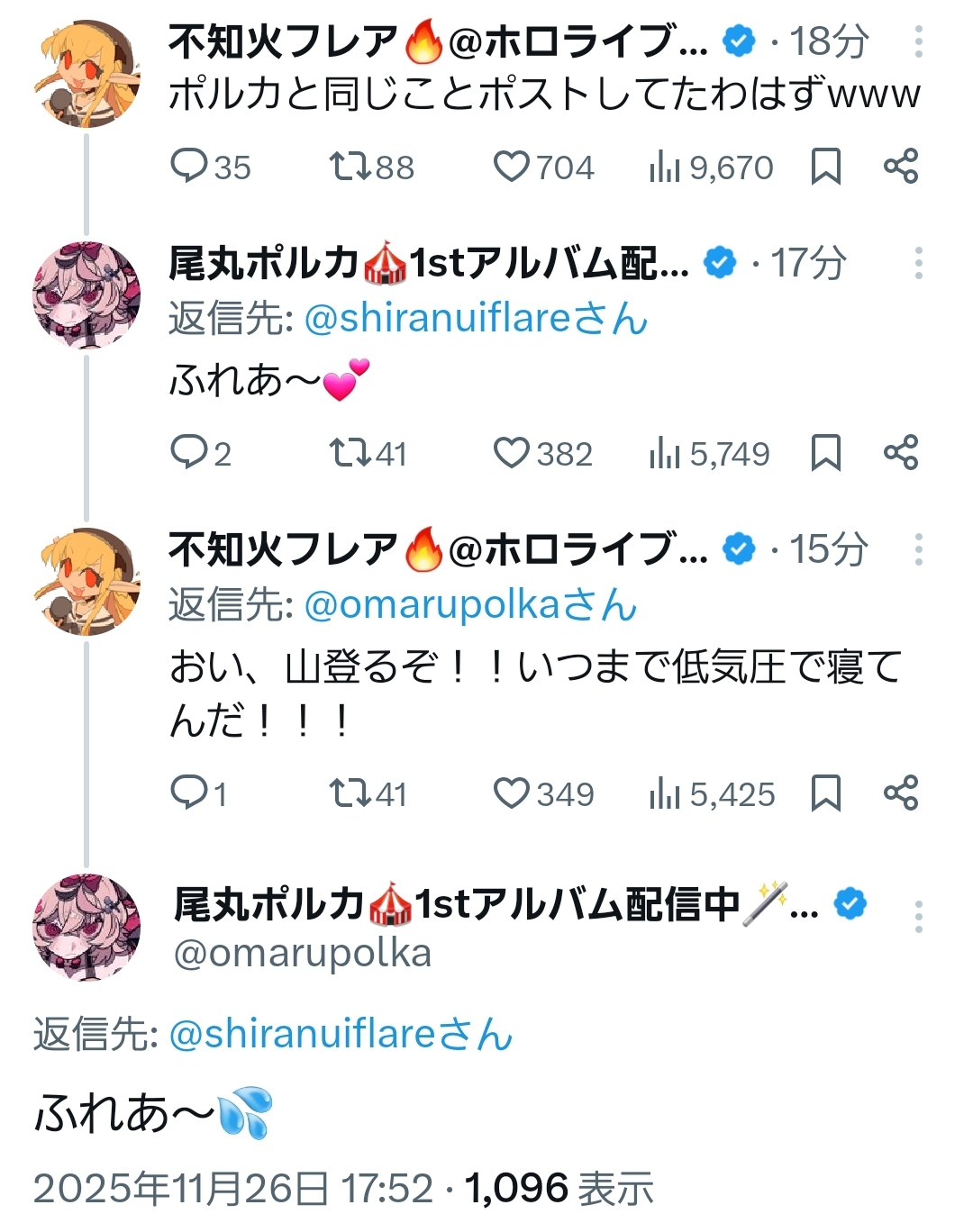Like Polka's reply with 382 likes
The height and width of the screenshot is (1232, 973).
coord(512,453)
